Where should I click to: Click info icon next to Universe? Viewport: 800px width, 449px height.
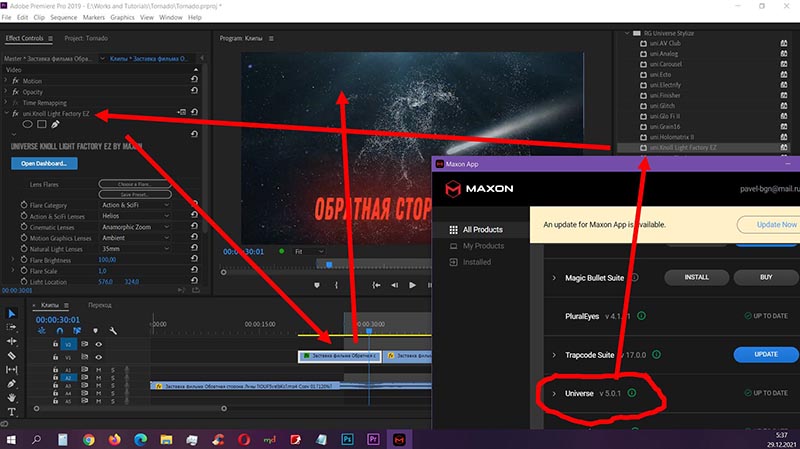(x=632, y=393)
